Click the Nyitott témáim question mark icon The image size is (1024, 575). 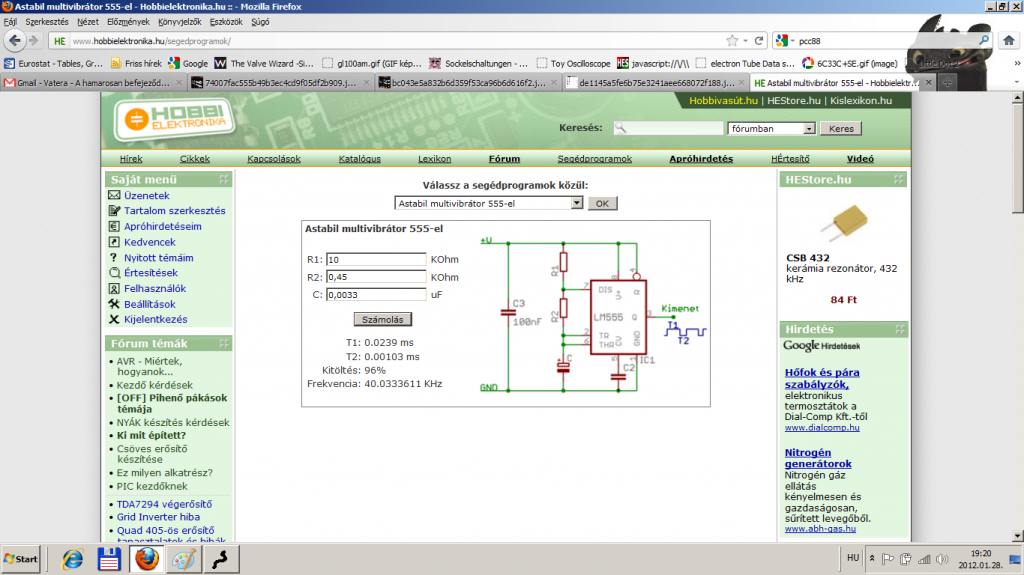pos(114,257)
